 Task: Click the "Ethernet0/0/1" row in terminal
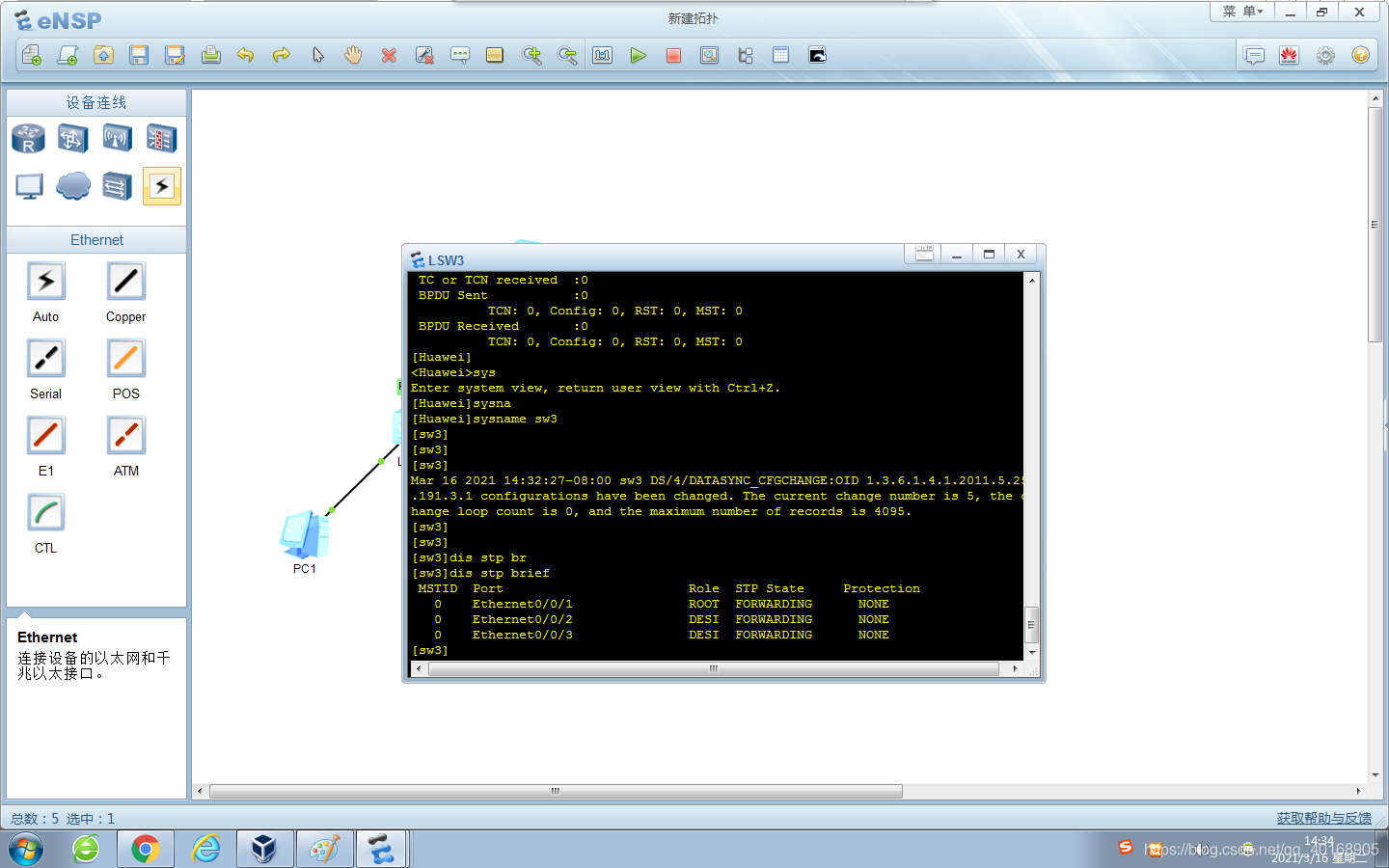(x=666, y=604)
